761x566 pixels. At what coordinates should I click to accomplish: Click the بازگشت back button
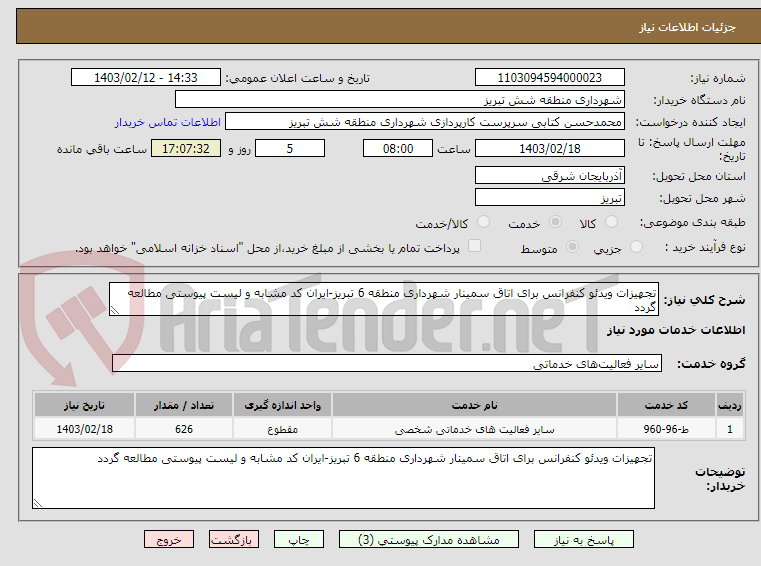[x=234, y=539]
